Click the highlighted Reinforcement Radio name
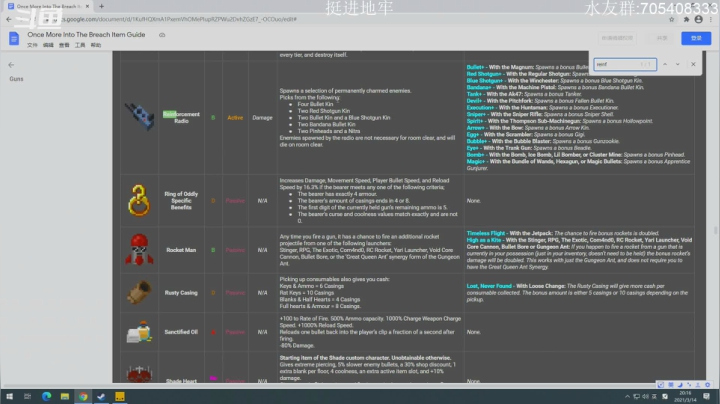720x404 pixels. coord(181,118)
